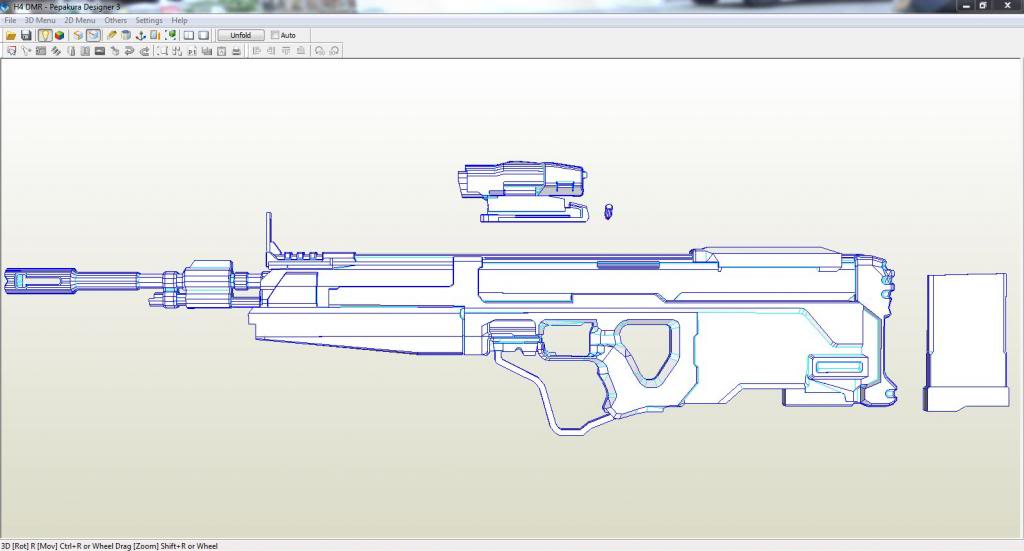Screen dimensions: 1024x551
Task: Click the dark rectangle icon in second toolbar row
Action: 100,51
